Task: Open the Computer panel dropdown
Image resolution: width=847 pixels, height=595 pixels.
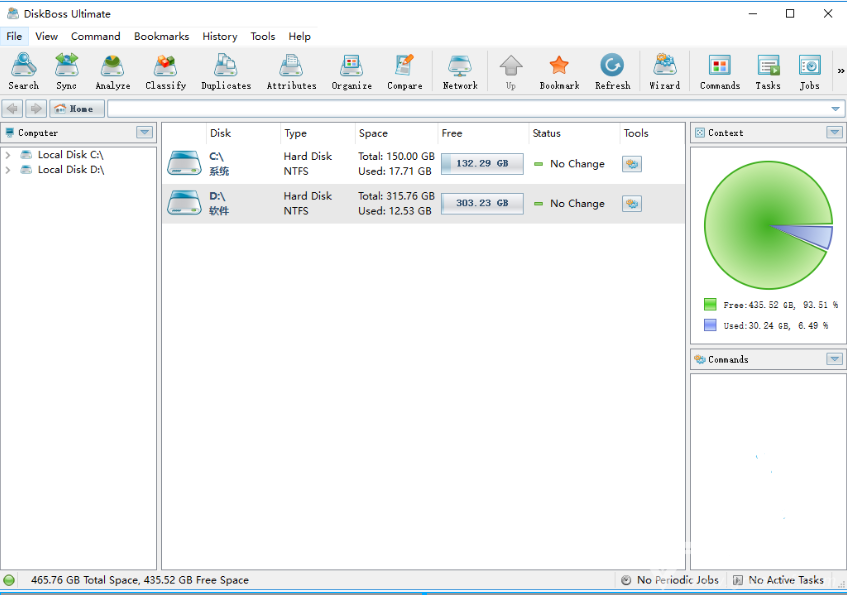Action: point(144,132)
